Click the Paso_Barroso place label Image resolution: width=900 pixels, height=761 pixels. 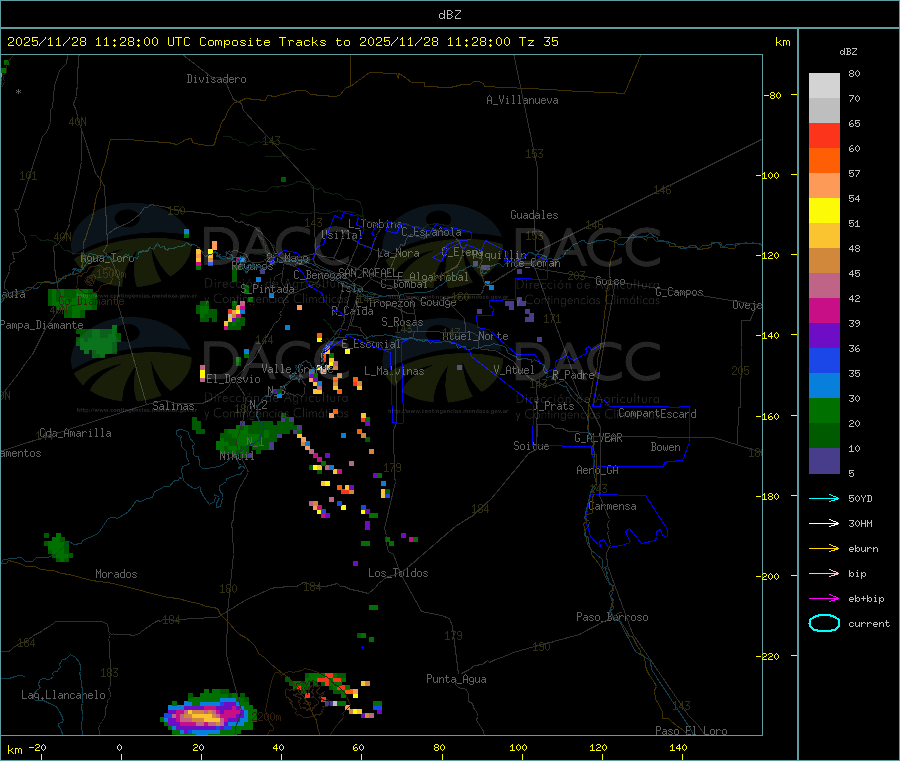(612, 617)
